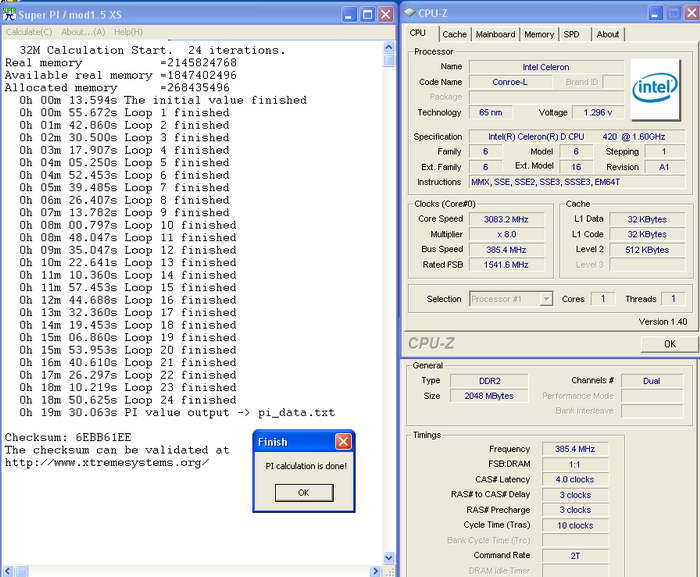The image size is (700, 577).
Task: Click OK in the Finish dialog
Action: 304,493
